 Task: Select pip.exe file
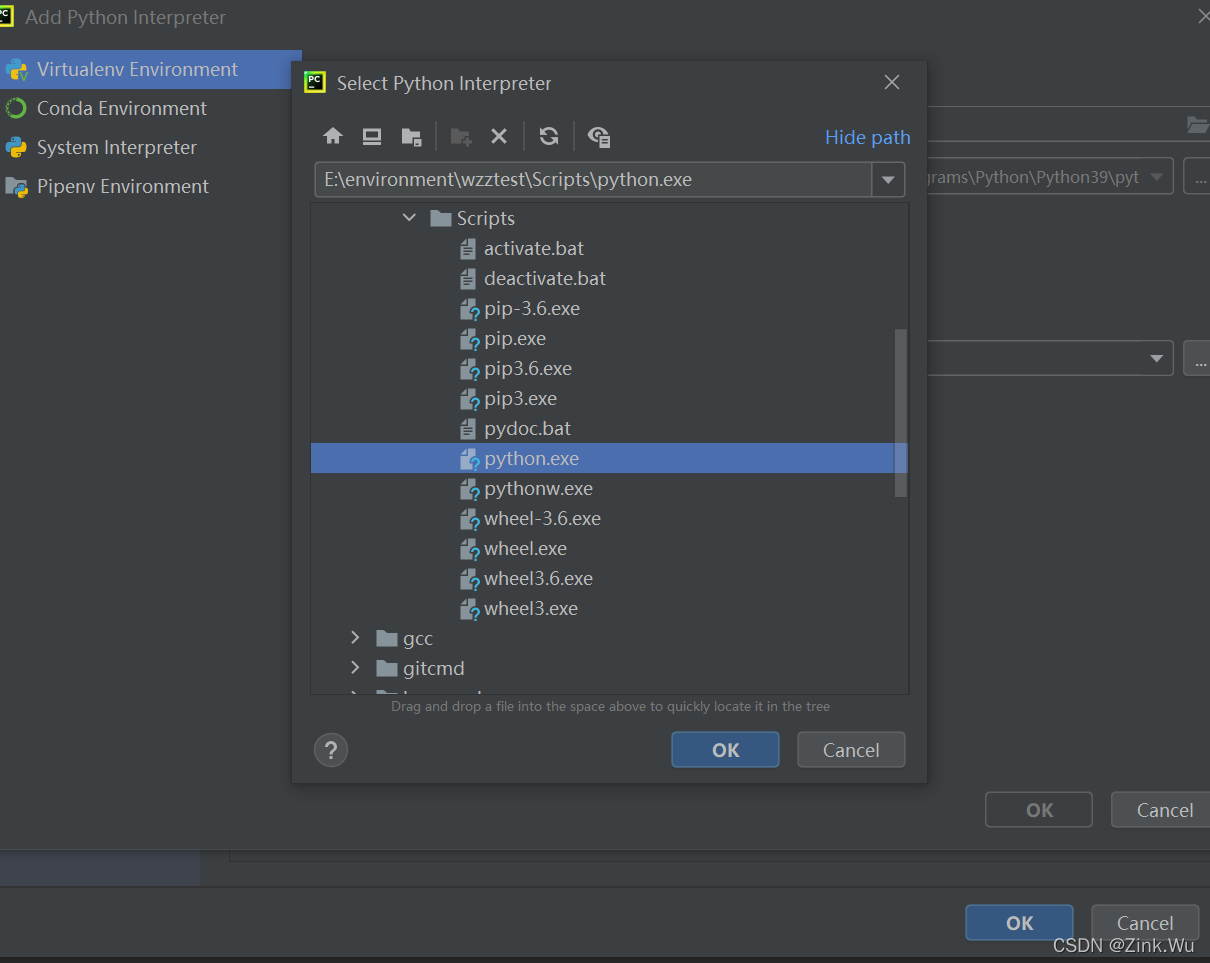coord(515,338)
